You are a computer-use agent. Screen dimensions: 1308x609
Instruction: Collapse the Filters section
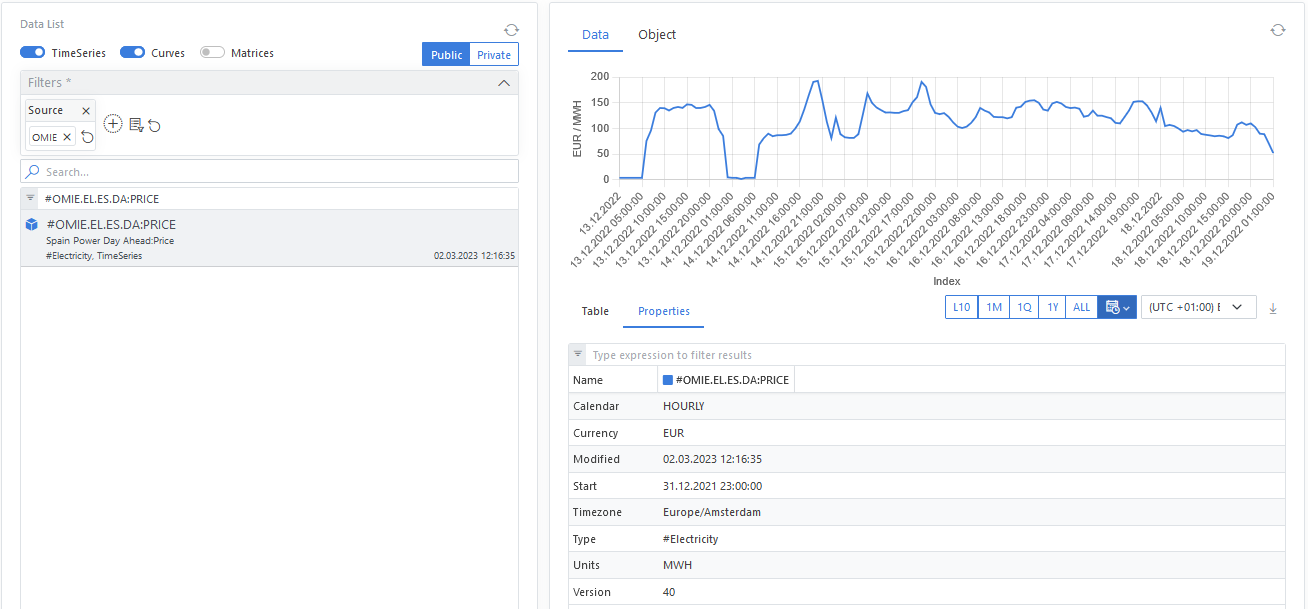pos(504,83)
